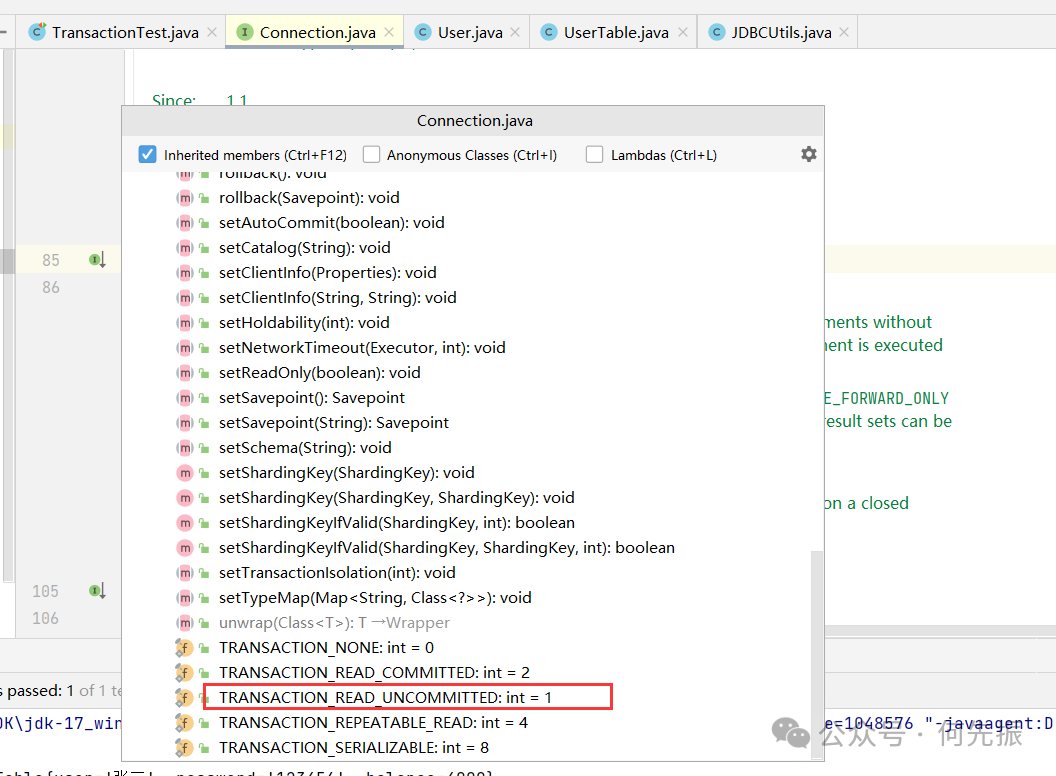Viewport: 1056px width, 776px height.
Task: Select setAutoCommit(boolean): void method
Action: point(331,223)
